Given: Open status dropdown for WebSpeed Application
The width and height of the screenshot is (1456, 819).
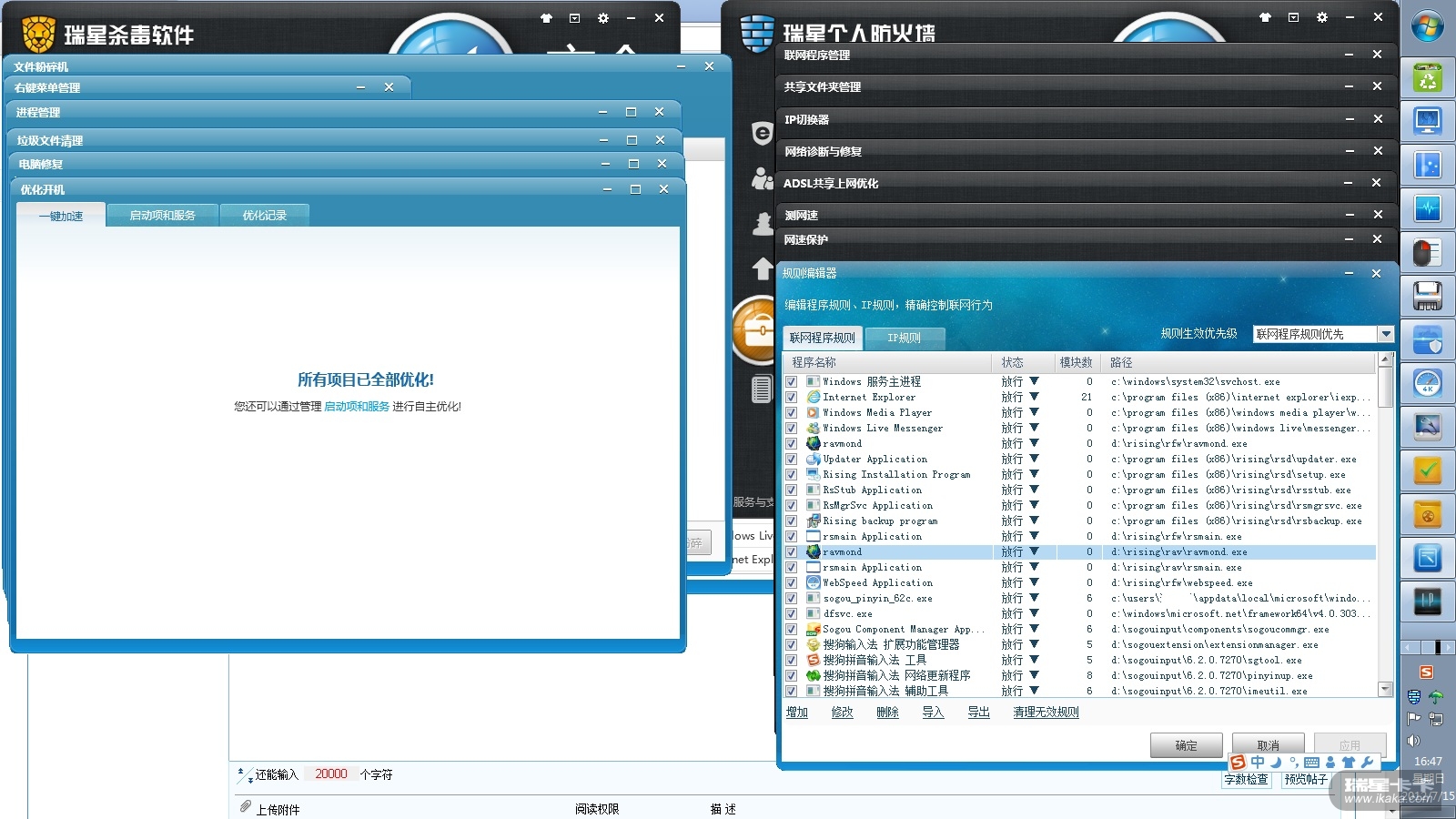Looking at the screenshot, I should click(1034, 583).
